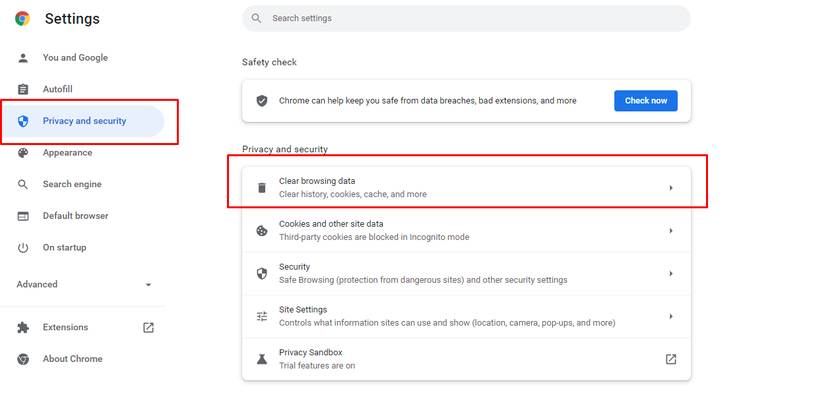Click the cookie icon in the privacy list
This screenshot has height=412, width=840.
pyautogui.click(x=261, y=231)
